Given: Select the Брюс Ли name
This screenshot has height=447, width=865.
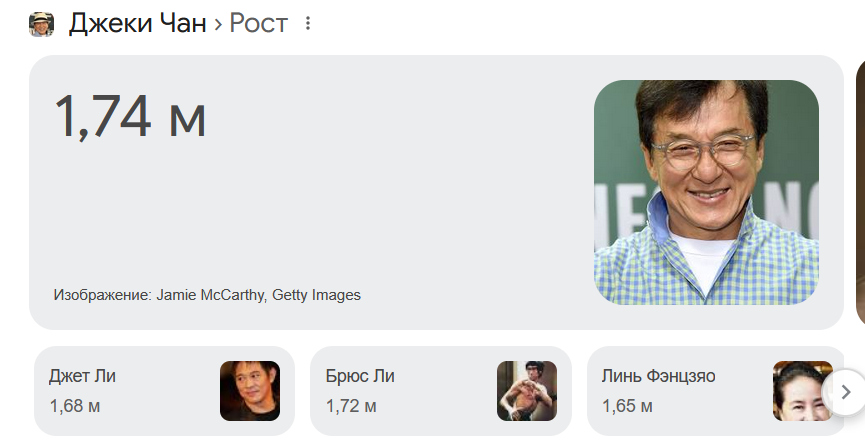Looking at the screenshot, I should pos(360,376).
